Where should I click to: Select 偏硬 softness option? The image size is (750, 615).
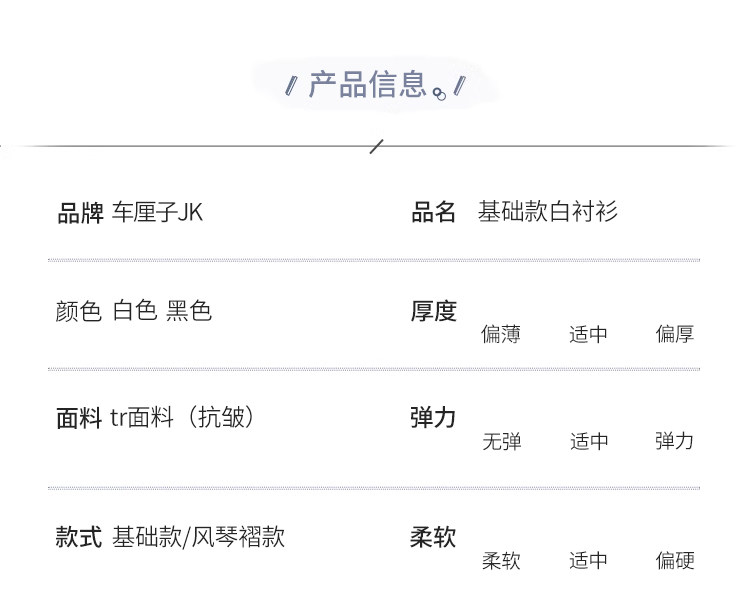click(675, 561)
